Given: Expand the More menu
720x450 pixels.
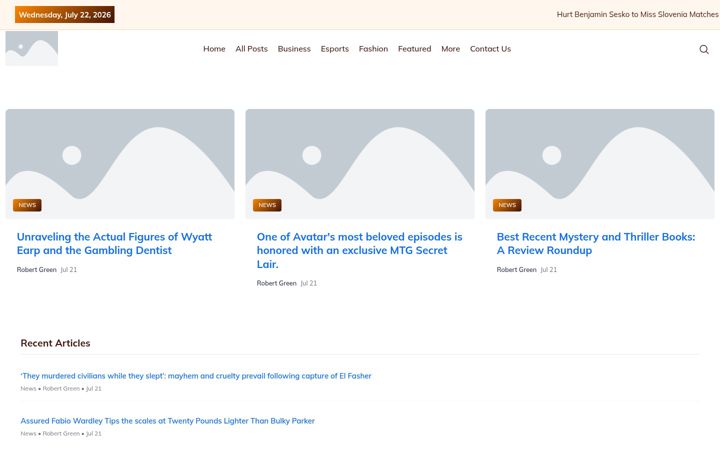Looking at the screenshot, I should click(450, 49).
